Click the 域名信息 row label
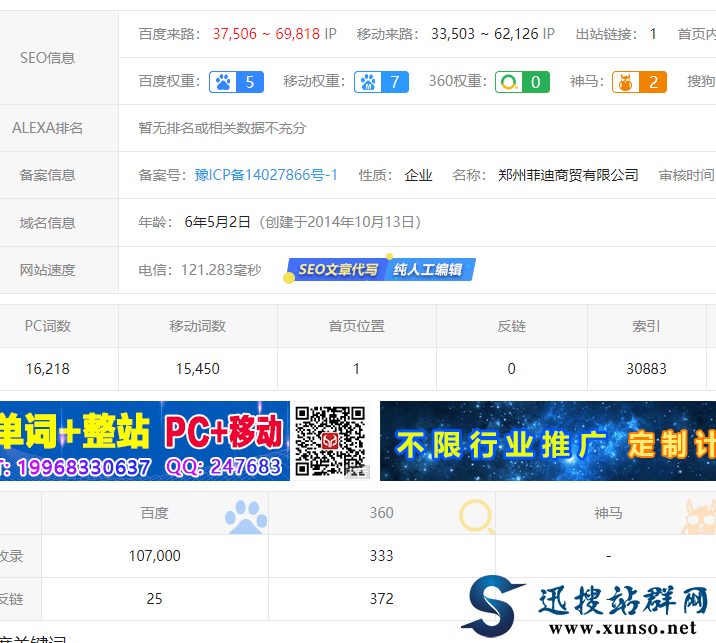 (x=47, y=223)
